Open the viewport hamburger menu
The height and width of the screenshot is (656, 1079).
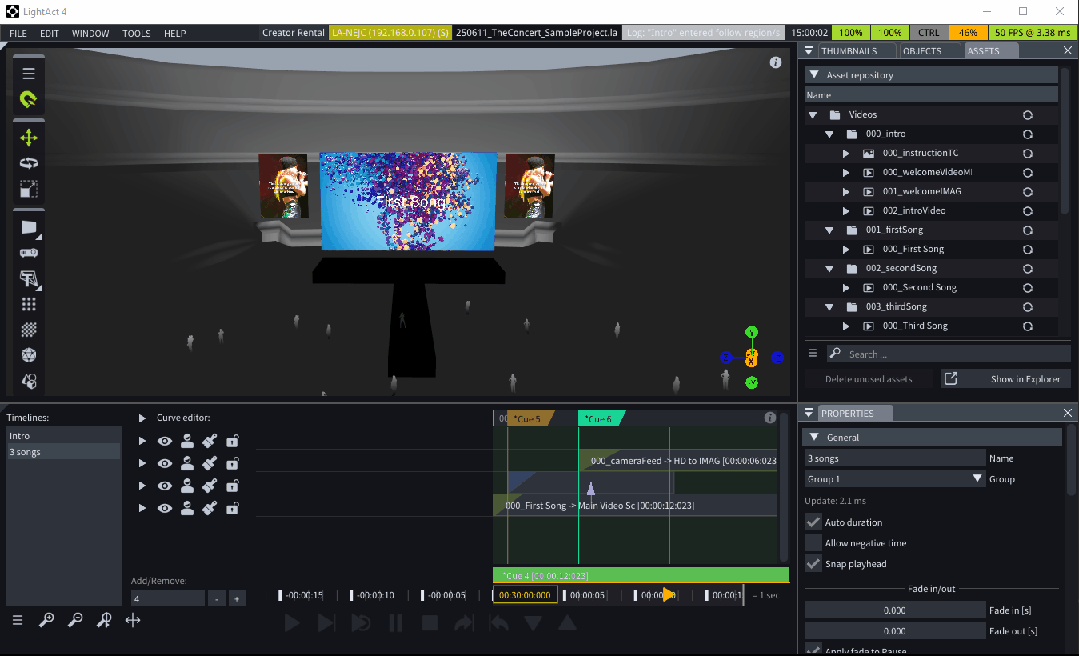tap(28, 73)
